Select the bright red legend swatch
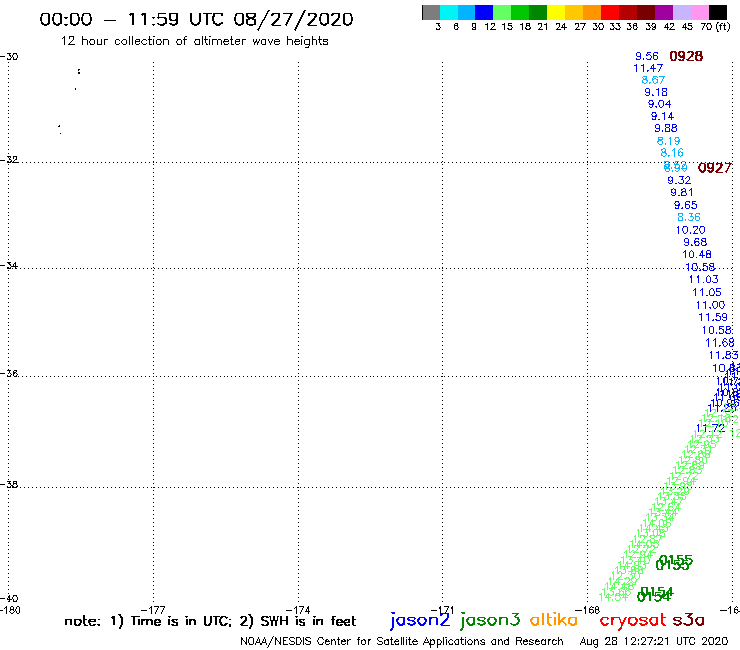 pos(610,12)
